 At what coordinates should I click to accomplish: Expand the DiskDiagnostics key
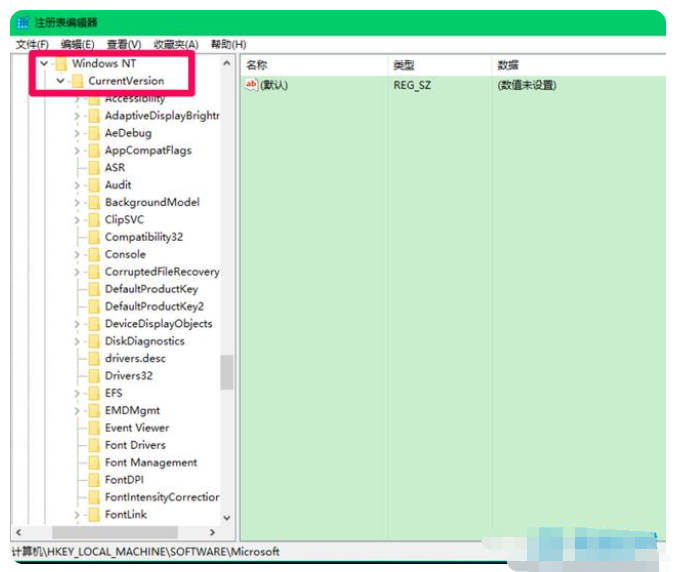[x=77, y=341]
